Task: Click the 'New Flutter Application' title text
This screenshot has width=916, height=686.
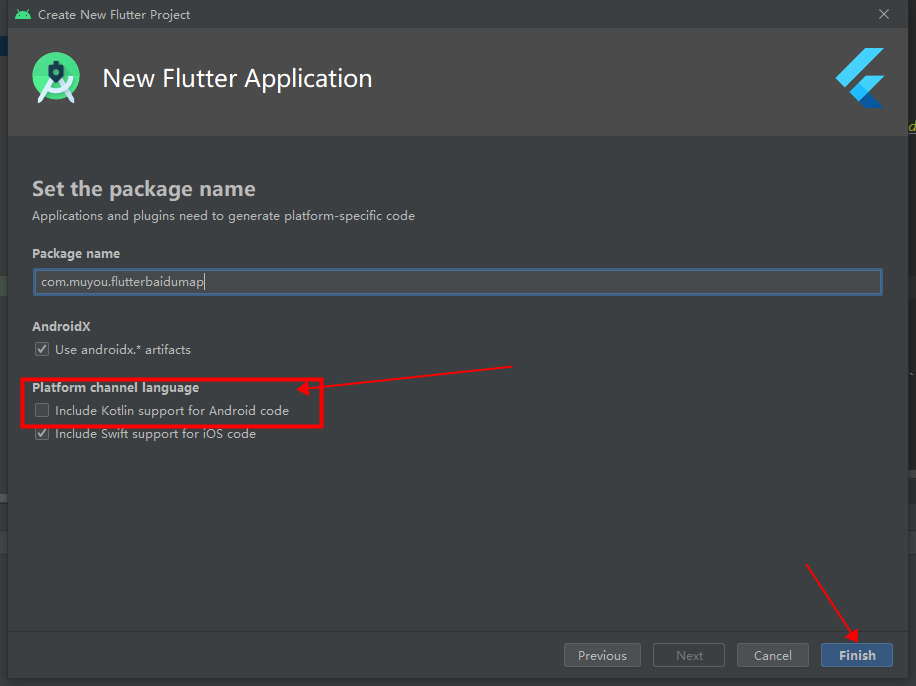Action: point(237,78)
